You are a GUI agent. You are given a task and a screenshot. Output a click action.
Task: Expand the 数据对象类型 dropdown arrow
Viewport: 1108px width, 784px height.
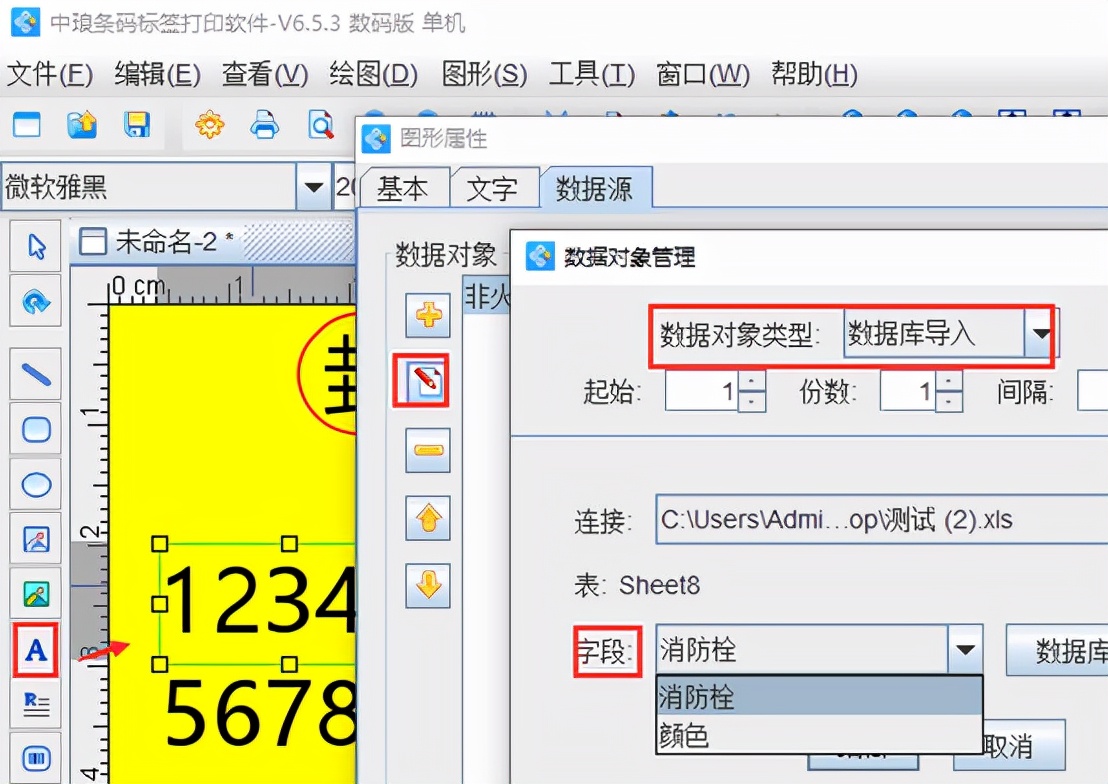pyautogui.click(x=1039, y=333)
